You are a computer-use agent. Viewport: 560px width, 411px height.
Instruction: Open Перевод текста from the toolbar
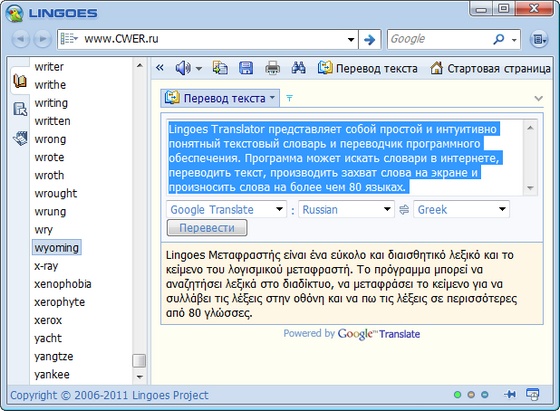coord(368,68)
